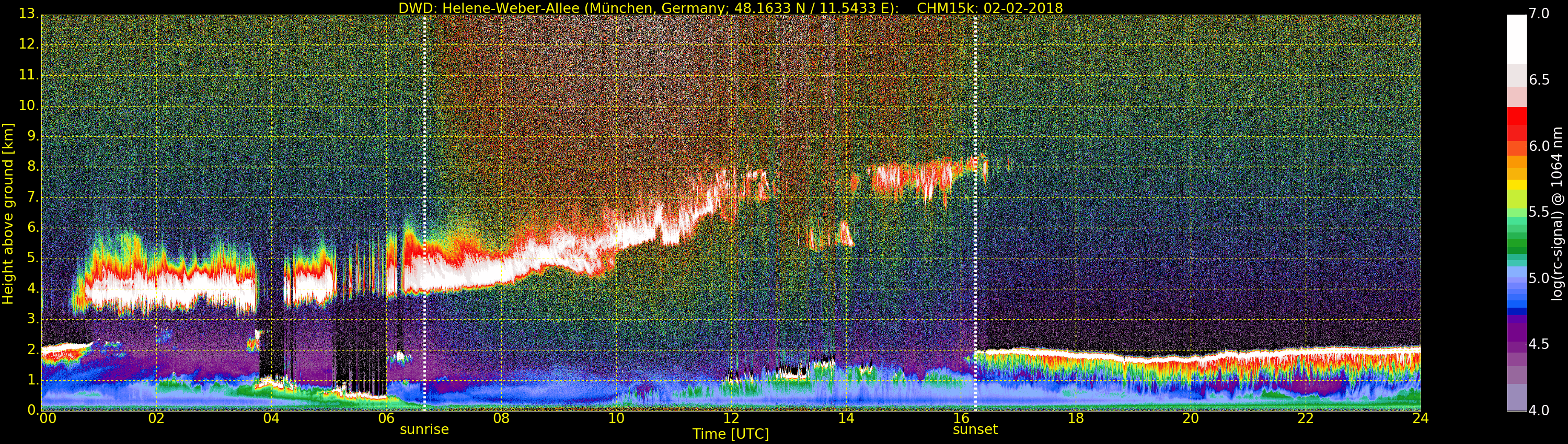Click the 5.0 value on the colorbar
1568x444 pixels.
point(1539,278)
